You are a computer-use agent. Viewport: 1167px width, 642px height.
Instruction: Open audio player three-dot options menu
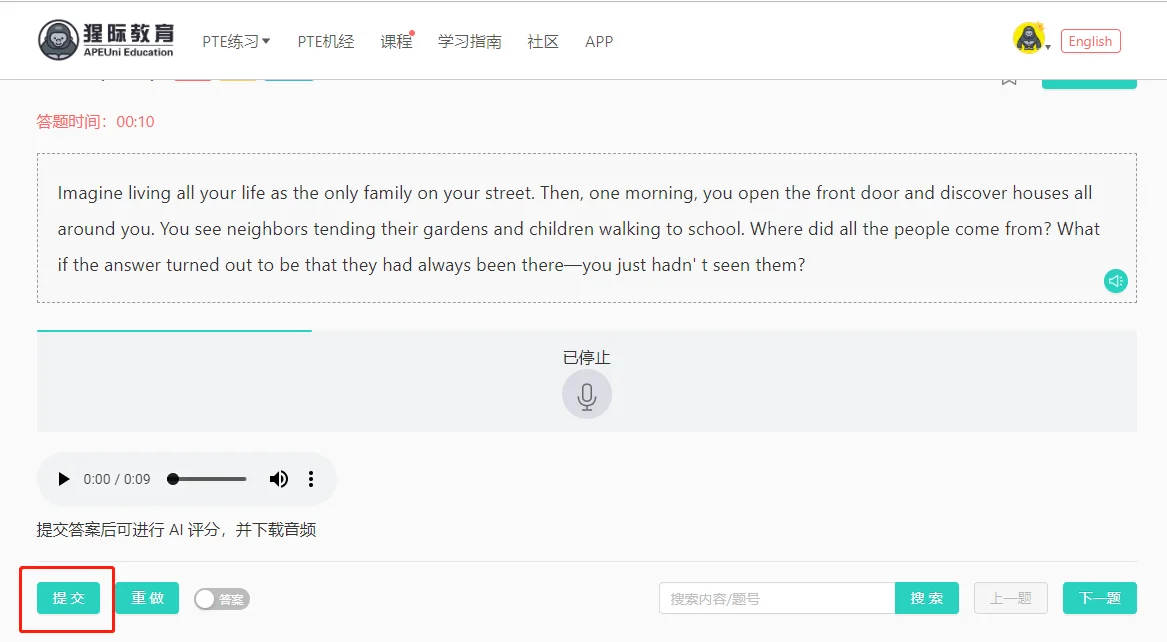(x=311, y=479)
